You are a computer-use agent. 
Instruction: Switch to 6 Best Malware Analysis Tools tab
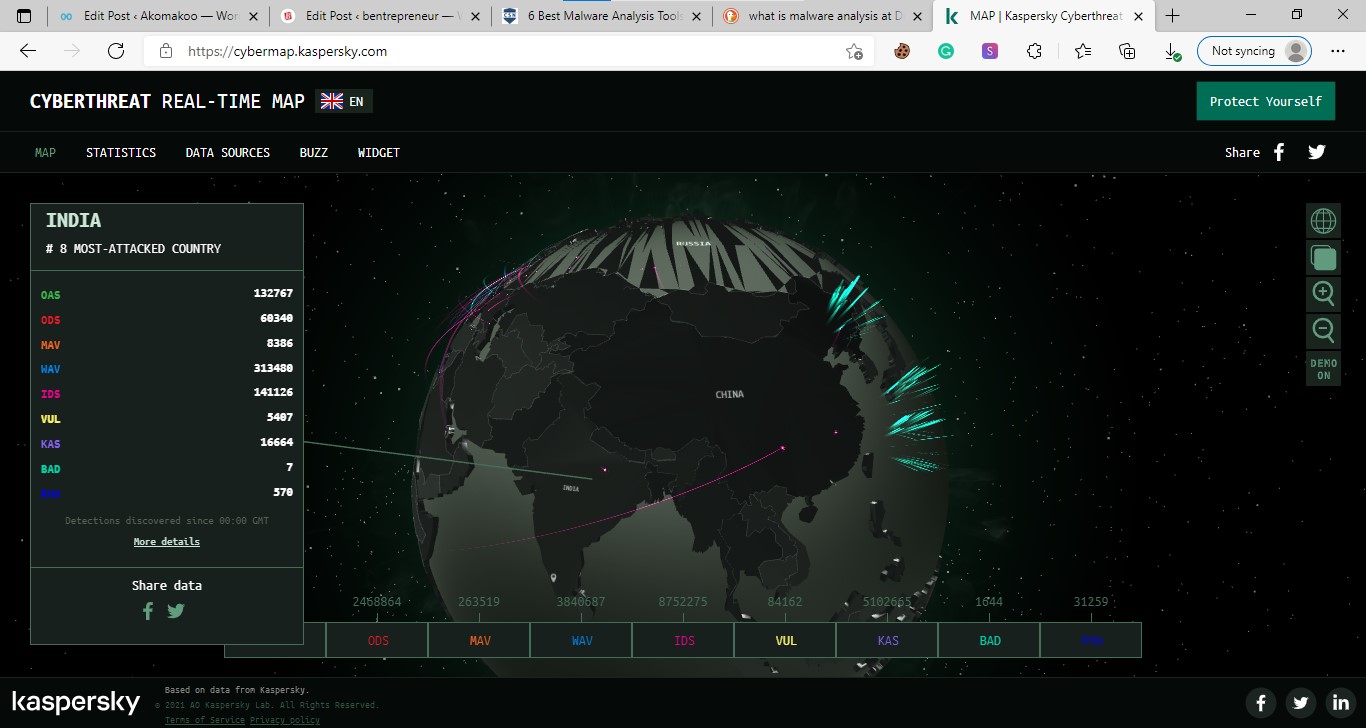click(601, 16)
